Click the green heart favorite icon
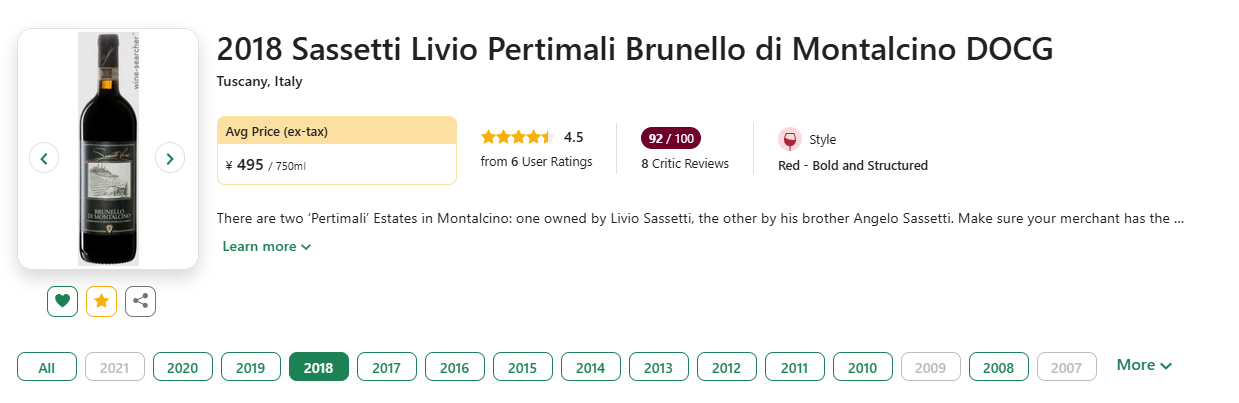Screen dimensions: 1239x403 pyautogui.click(x=62, y=300)
